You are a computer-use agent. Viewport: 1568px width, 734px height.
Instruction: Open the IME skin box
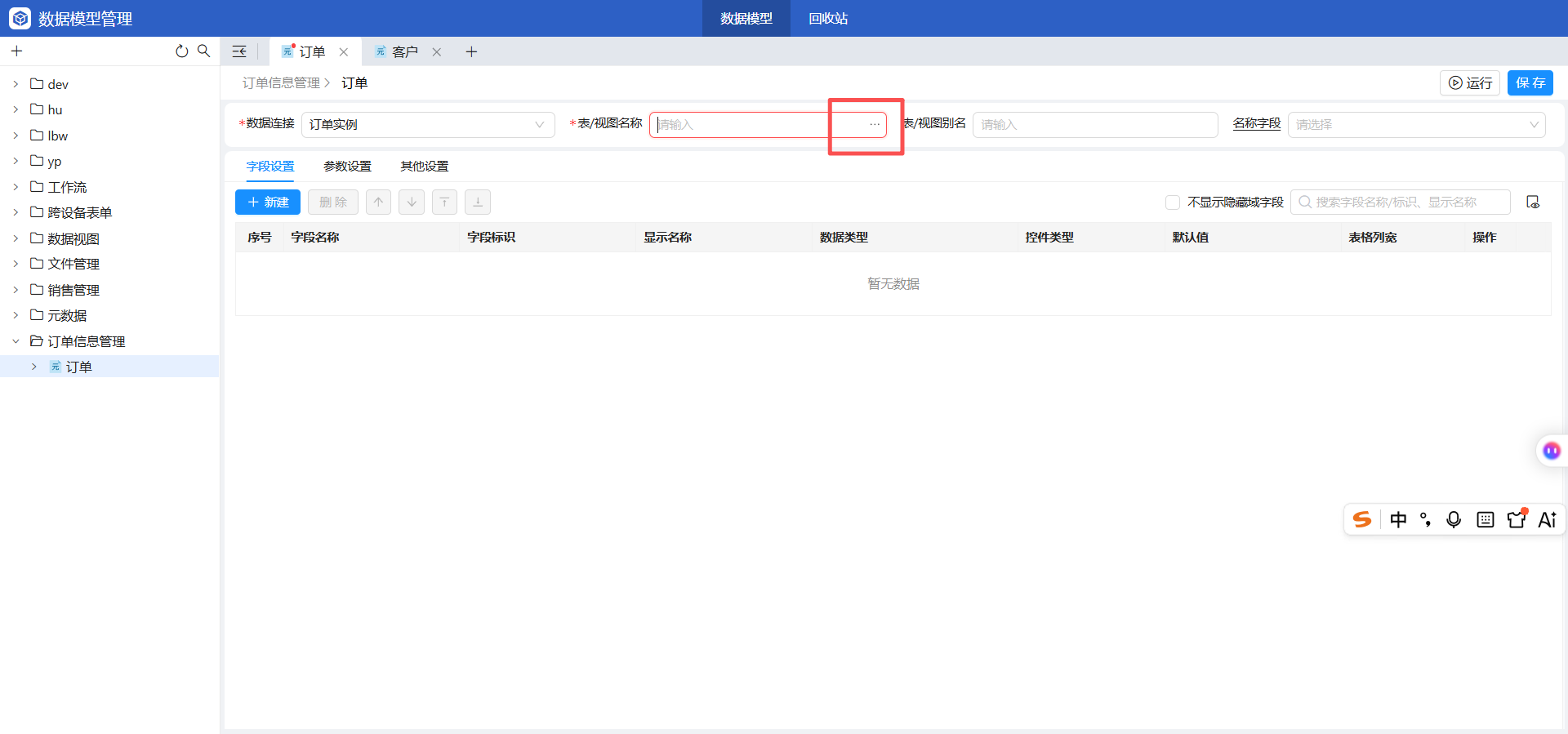(x=1517, y=519)
